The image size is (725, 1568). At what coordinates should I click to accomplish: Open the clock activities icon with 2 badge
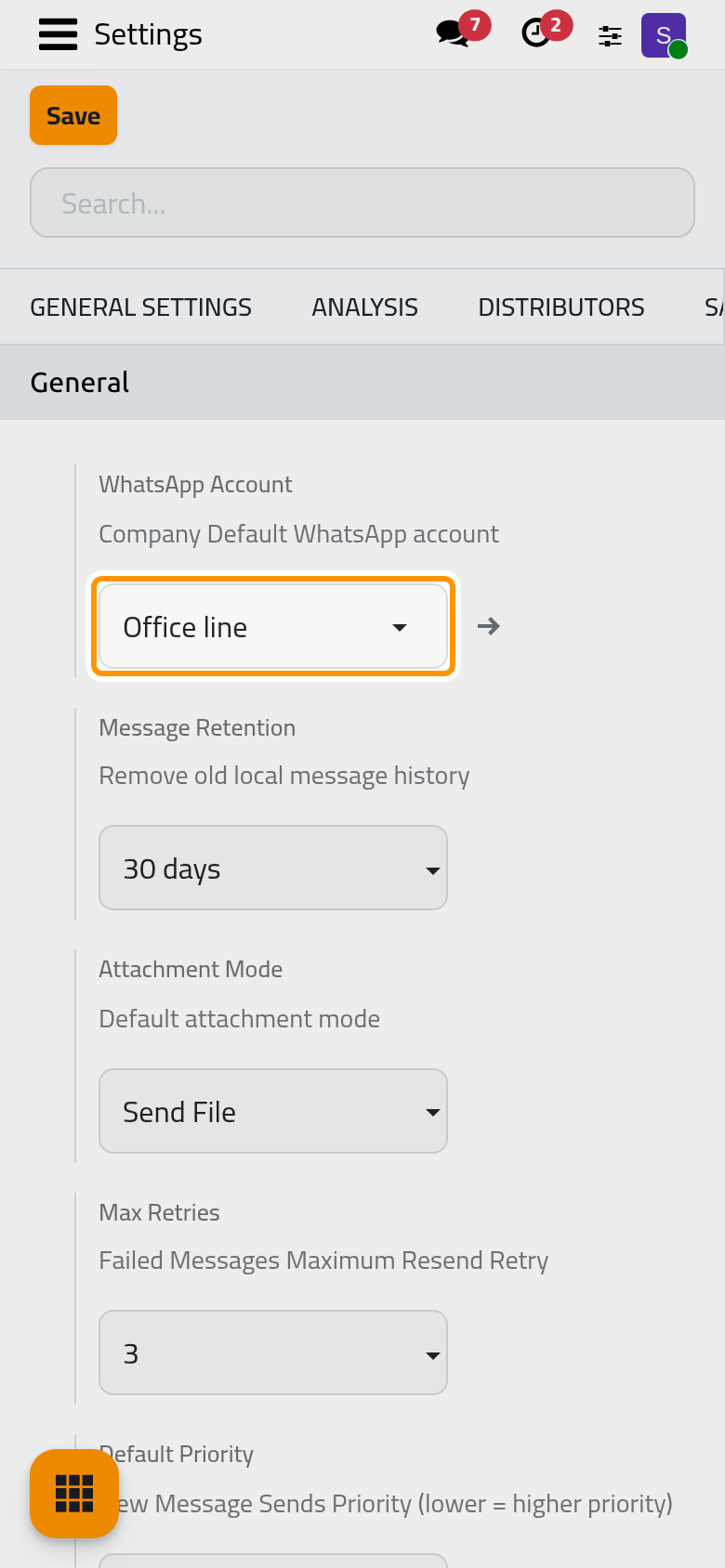[x=546, y=31]
